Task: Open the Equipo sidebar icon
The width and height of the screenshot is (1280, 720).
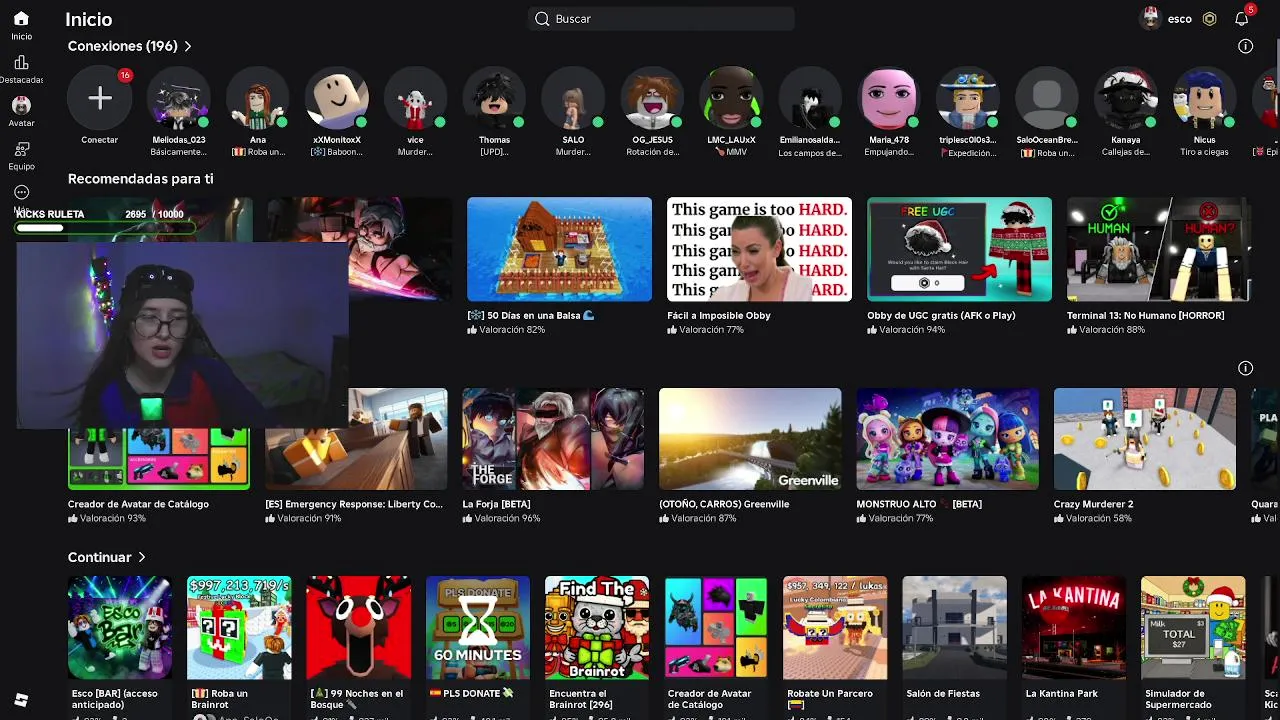Action: 21,149
